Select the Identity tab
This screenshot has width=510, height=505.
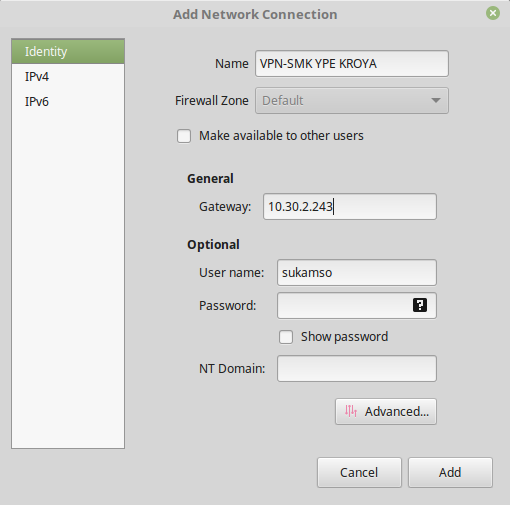[68, 52]
